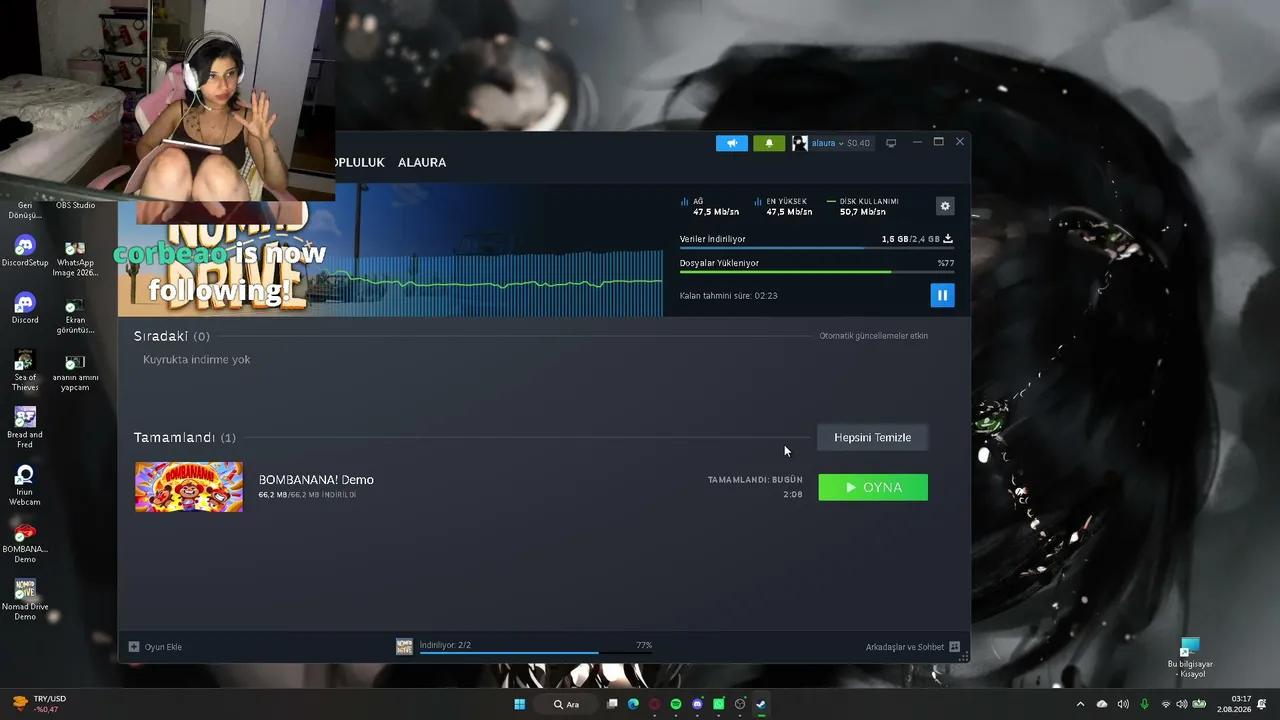1280x720 pixels.
Task: Open Bu bilgisayar desktop shortcut
Action: pyautogui.click(x=1190, y=657)
